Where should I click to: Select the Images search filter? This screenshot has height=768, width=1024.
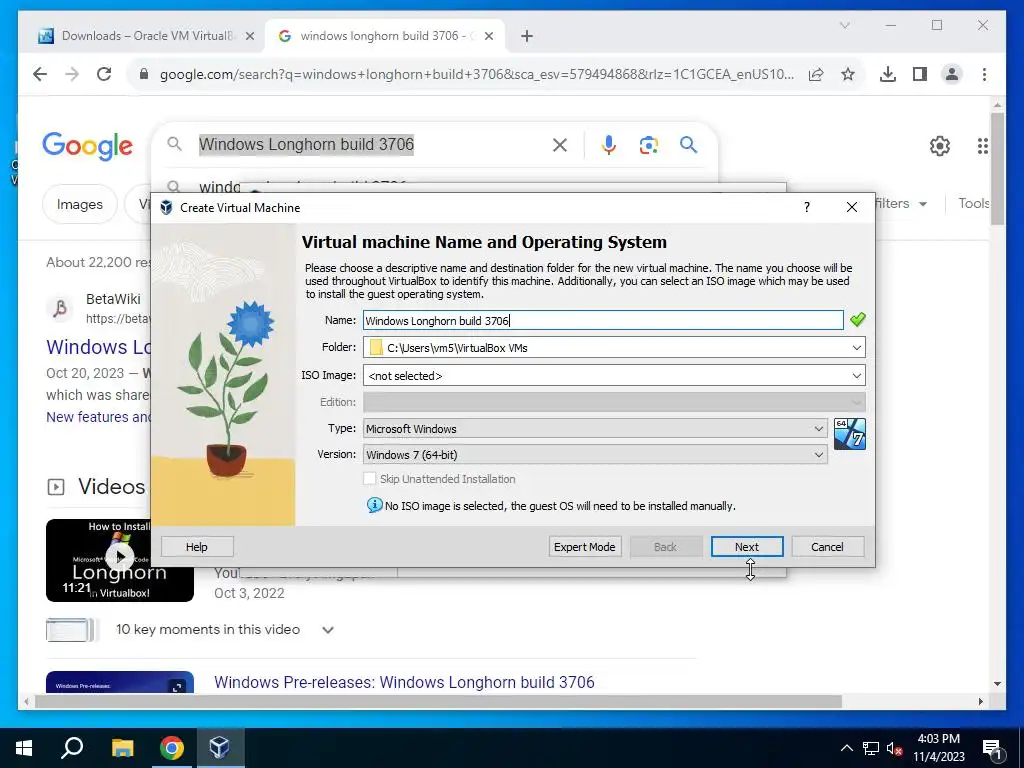tap(80, 204)
